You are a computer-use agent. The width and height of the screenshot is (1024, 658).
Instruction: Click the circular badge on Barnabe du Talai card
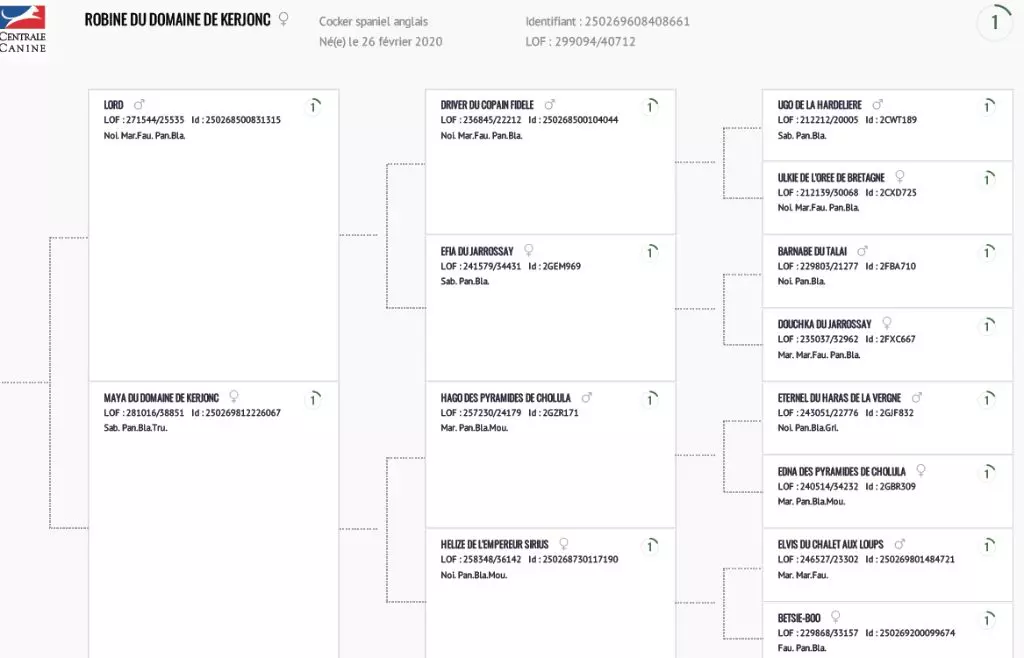pyautogui.click(x=987, y=252)
